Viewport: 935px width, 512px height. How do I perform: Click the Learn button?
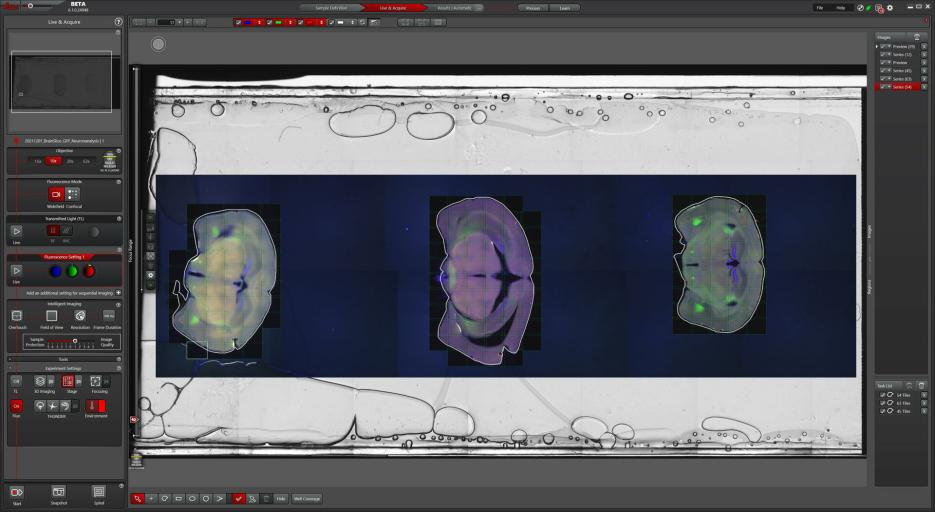tap(564, 8)
